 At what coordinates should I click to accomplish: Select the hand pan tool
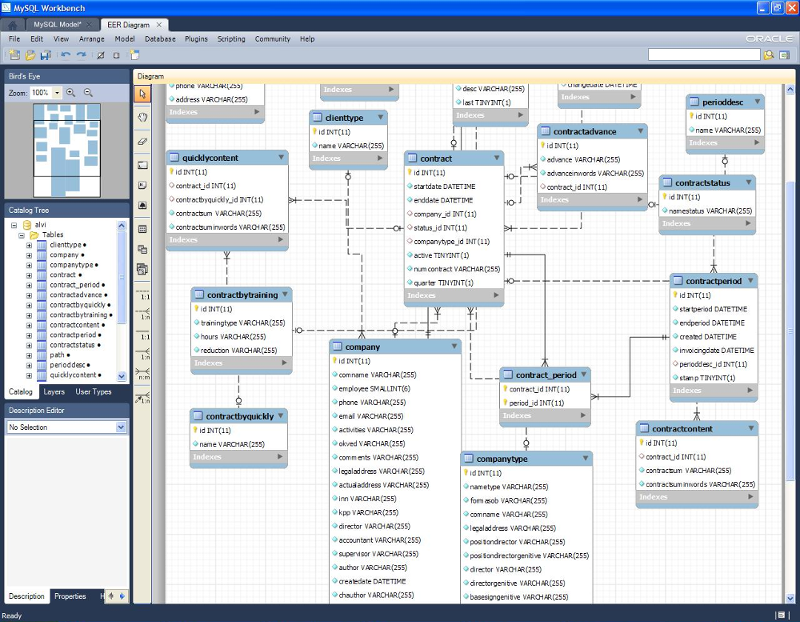142,117
